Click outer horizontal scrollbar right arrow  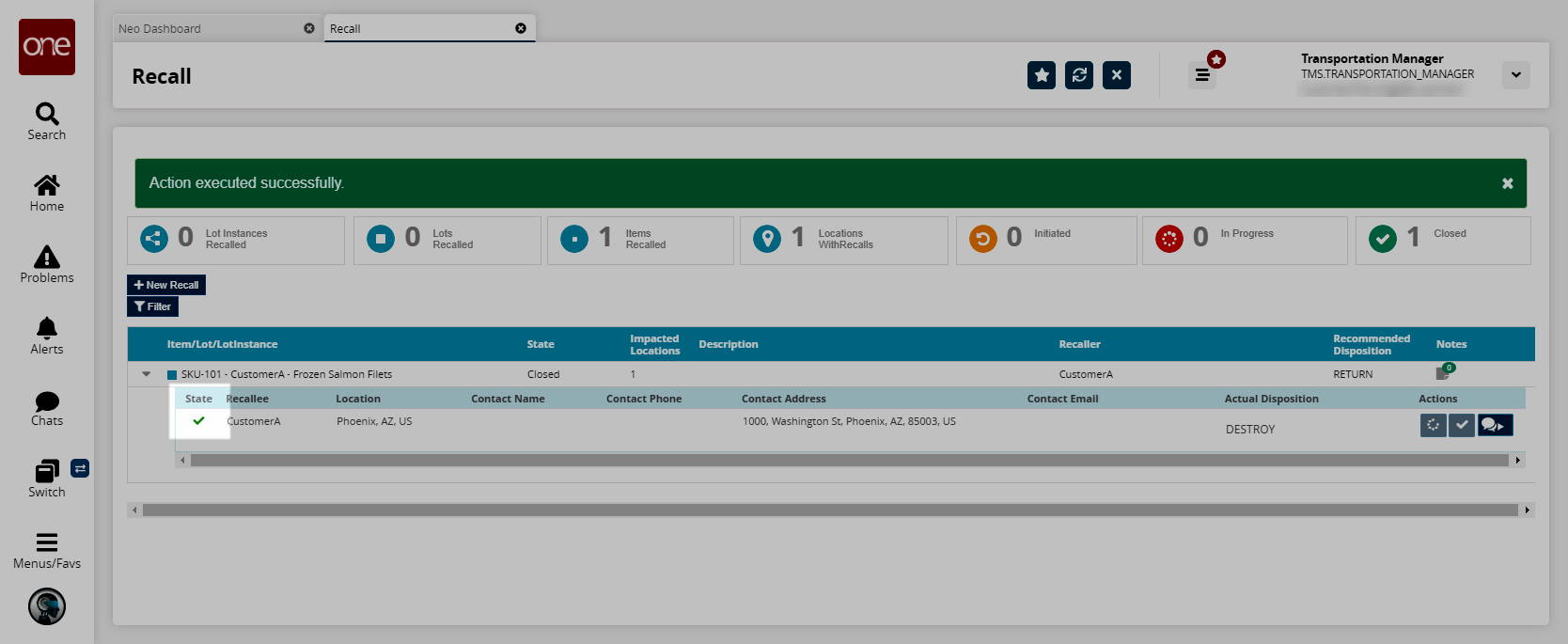(x=1528, y=510)
